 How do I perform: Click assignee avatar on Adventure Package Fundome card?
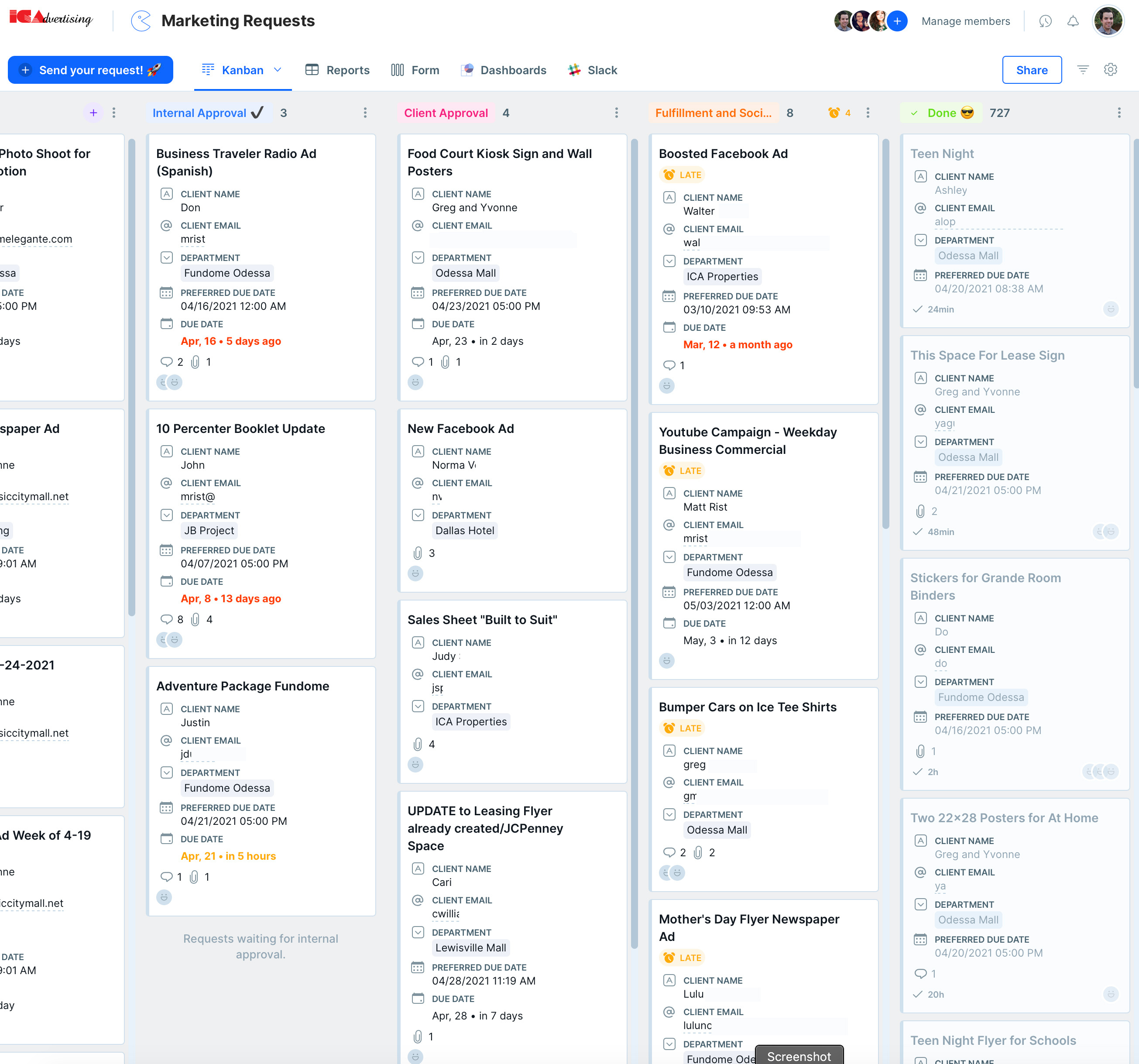pos(165,897)
